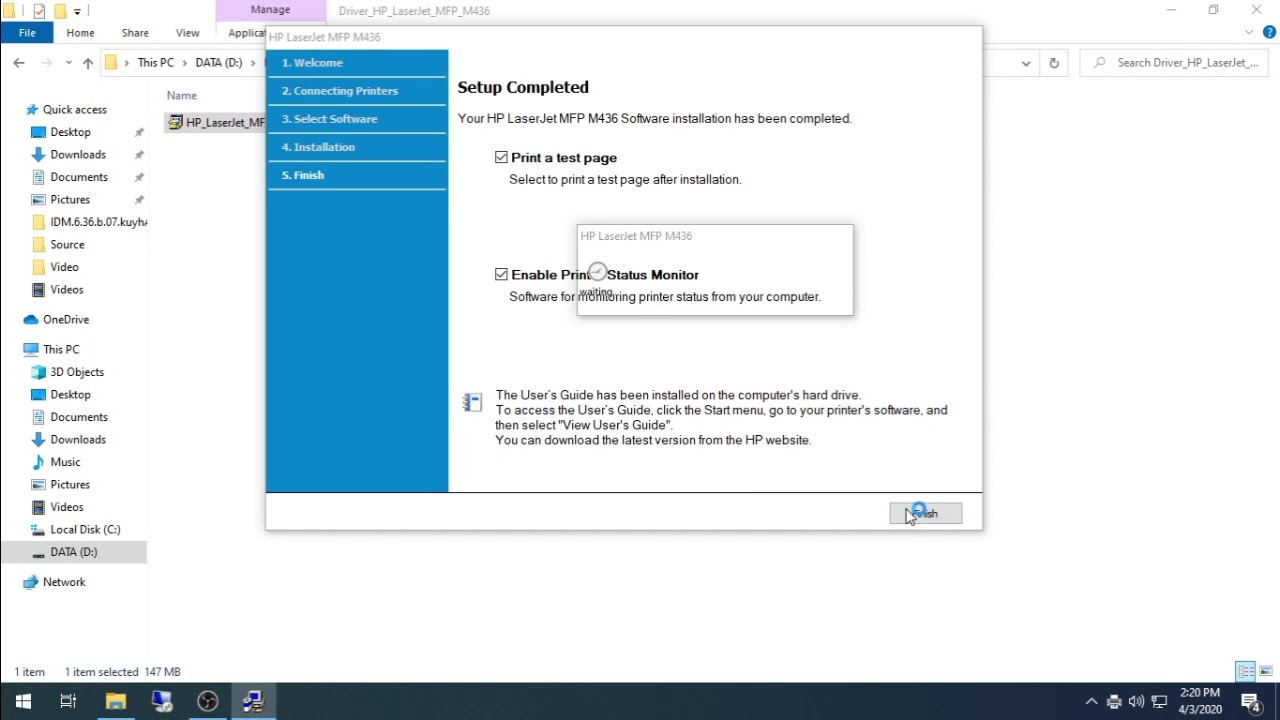Switch to details view layout icon
This screenshot has width=1280, height=720.
1245,672
